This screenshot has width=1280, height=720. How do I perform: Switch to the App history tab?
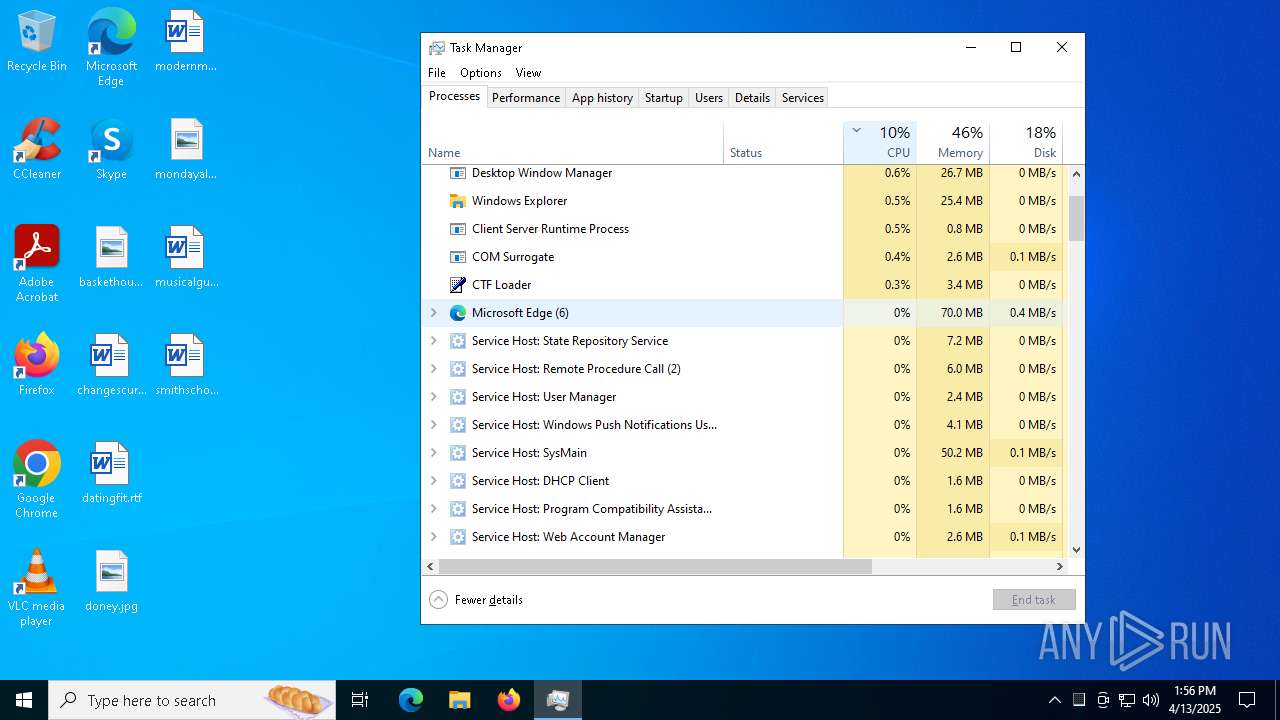coord(602,98)
